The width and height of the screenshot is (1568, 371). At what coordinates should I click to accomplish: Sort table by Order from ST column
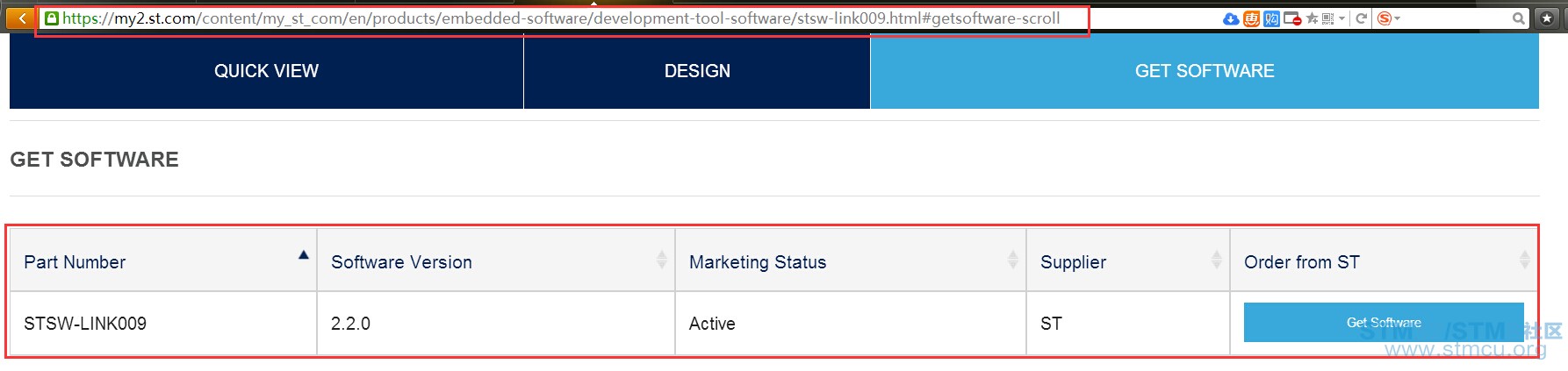[1384, 260]
